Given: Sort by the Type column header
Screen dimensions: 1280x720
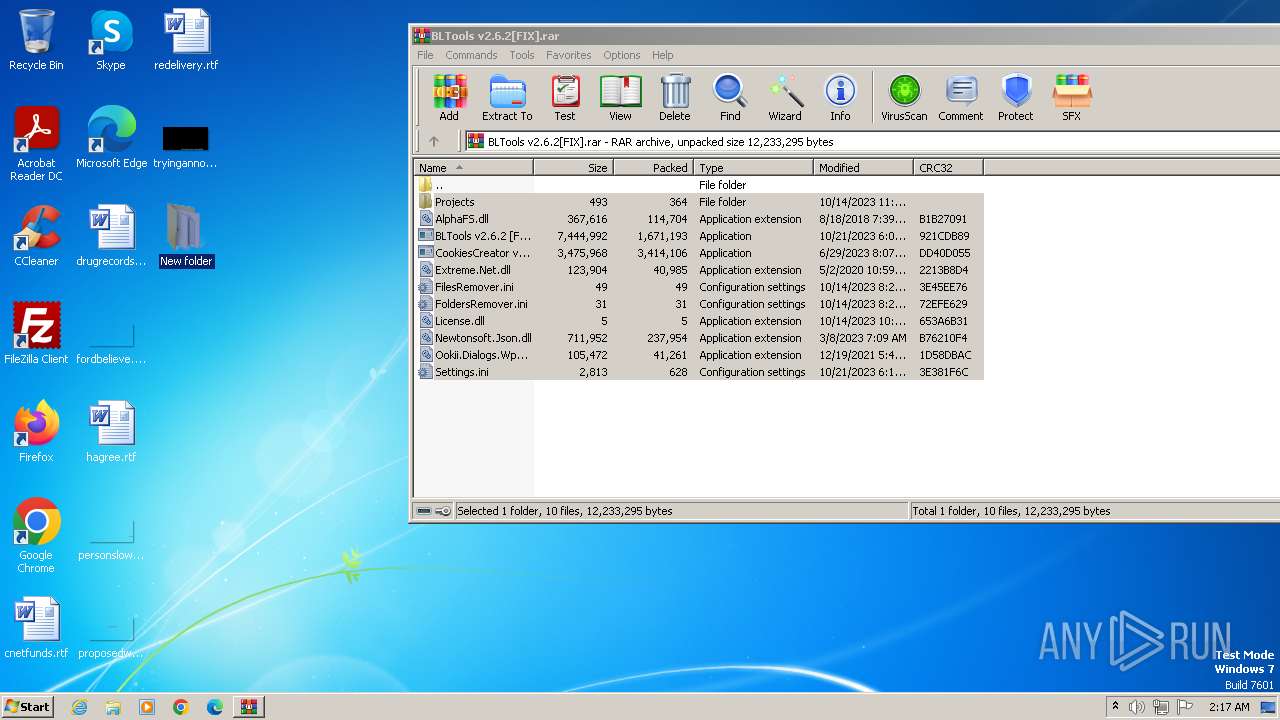Looking at the screenshot, I should pos(753,167).
